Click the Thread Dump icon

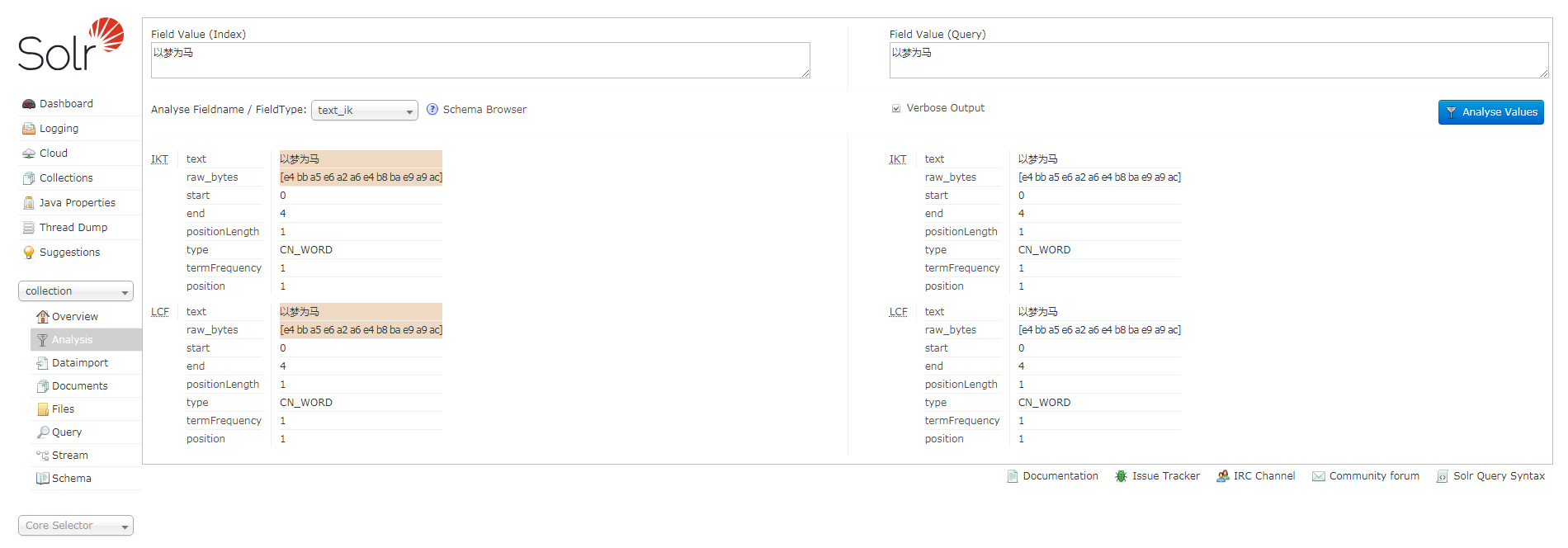click(29, 228)
